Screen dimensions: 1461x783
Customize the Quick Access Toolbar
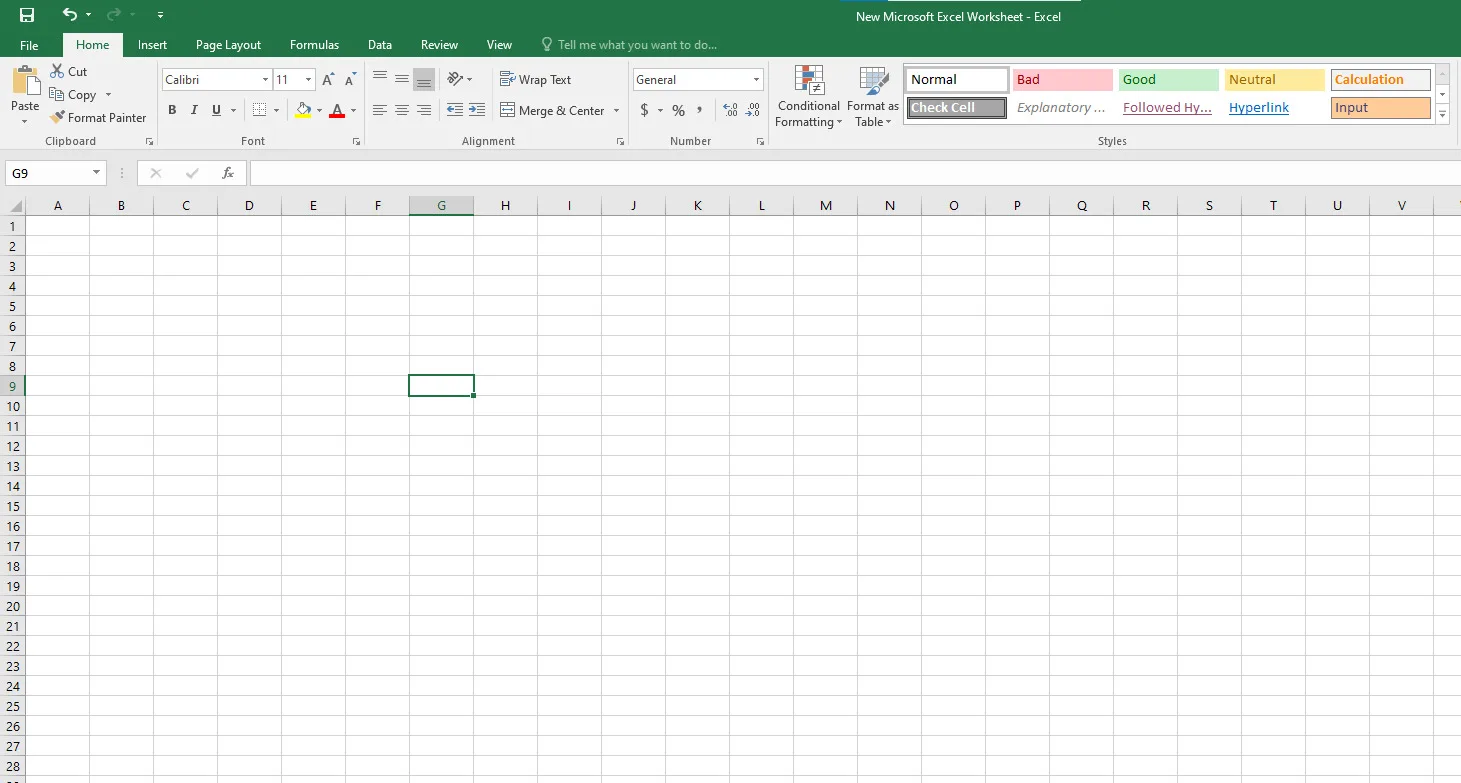pos(161,15)
